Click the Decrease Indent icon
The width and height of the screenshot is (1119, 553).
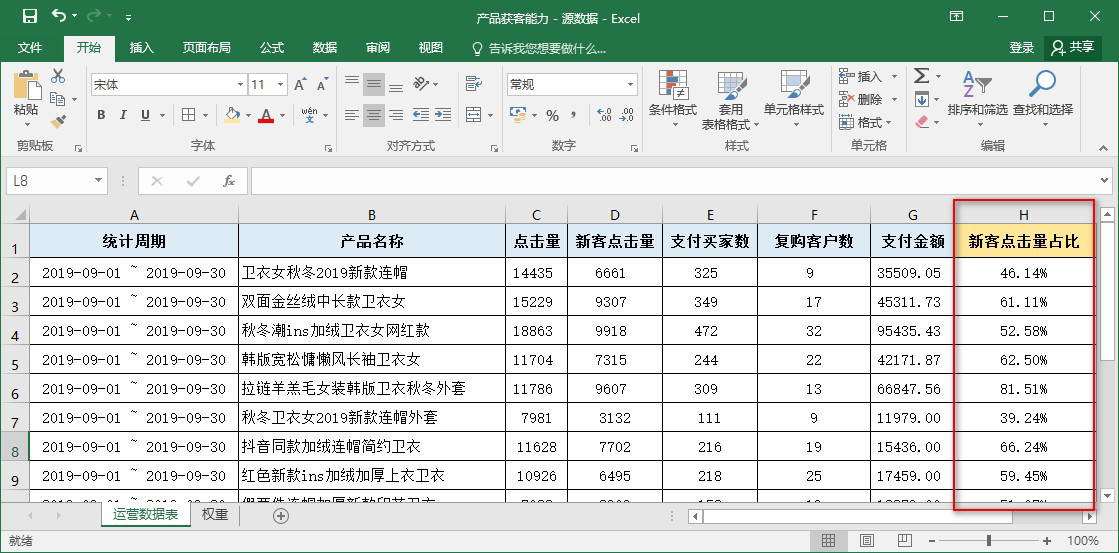point(421,115)
